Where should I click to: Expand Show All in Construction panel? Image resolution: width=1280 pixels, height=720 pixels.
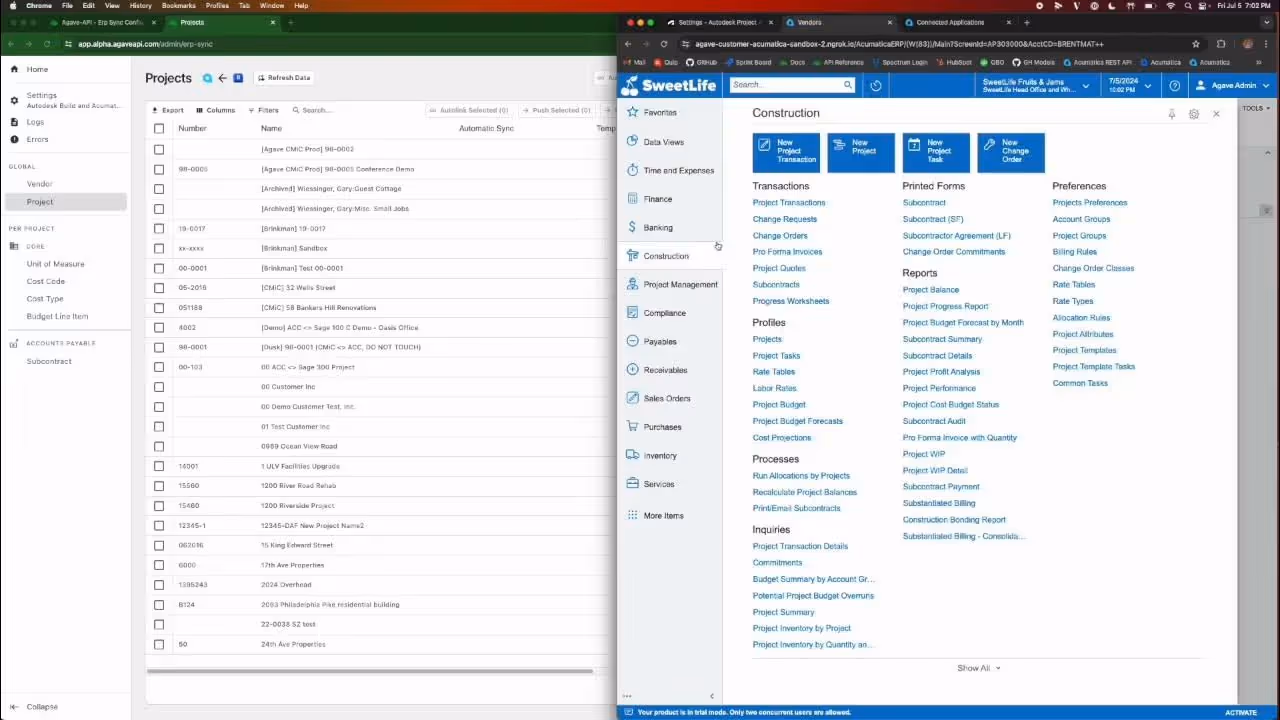click(x=978, y=668)
